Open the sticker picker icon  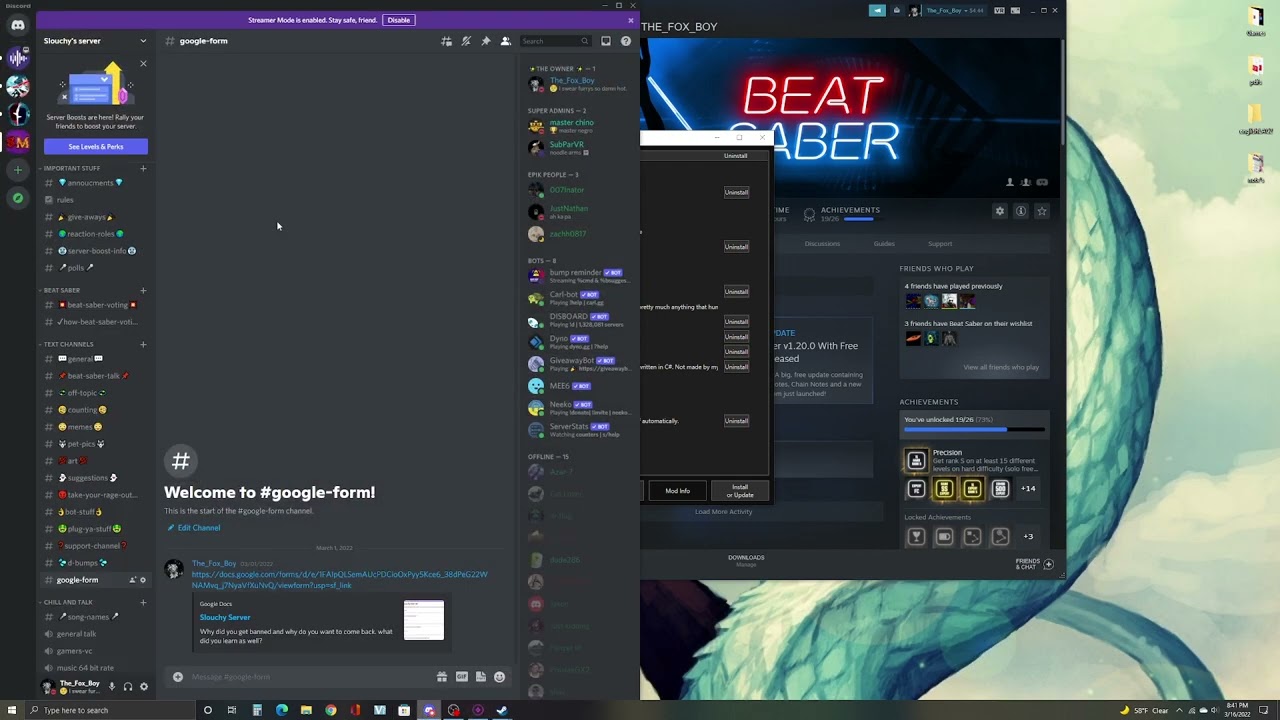pyautogui.click(x=481, y=677)
